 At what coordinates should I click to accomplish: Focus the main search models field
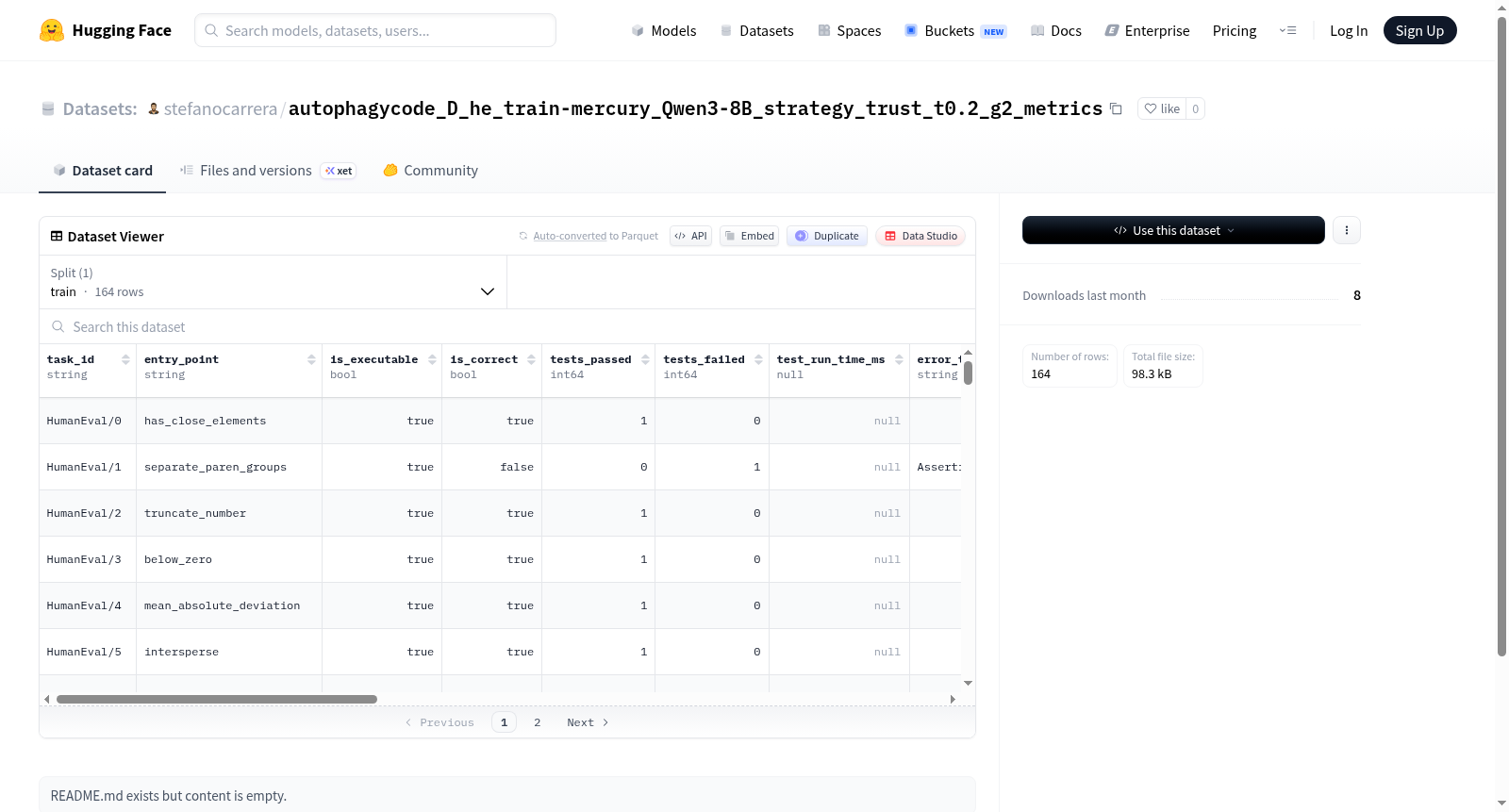coord(375,30)
